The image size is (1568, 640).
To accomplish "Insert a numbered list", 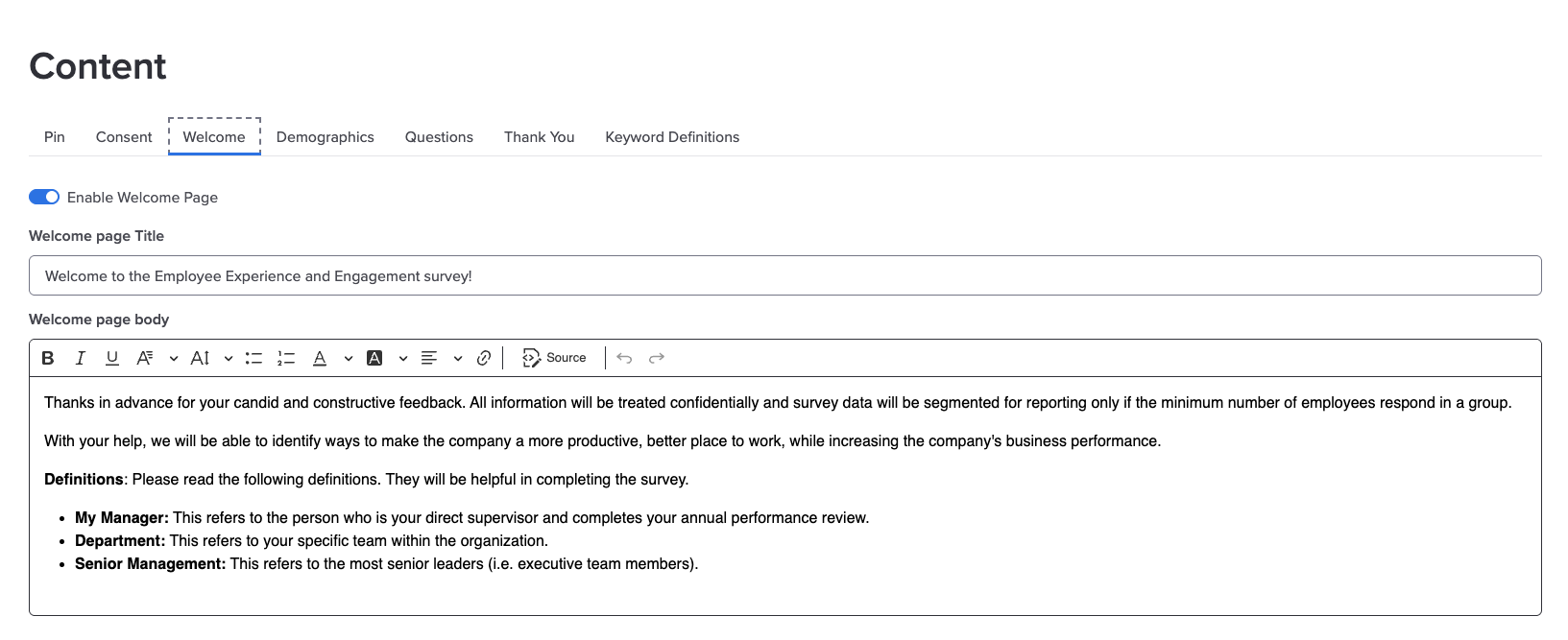I will coord(286,358).
